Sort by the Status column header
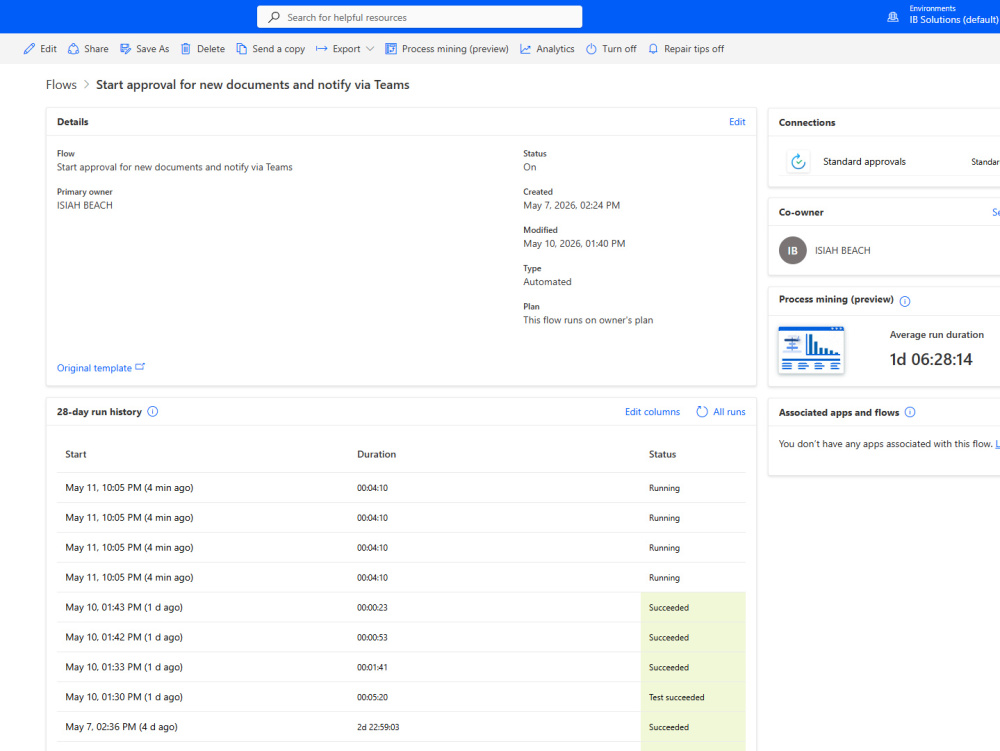Viewport: 1000px width, 751px height. [x=663, y=455]
